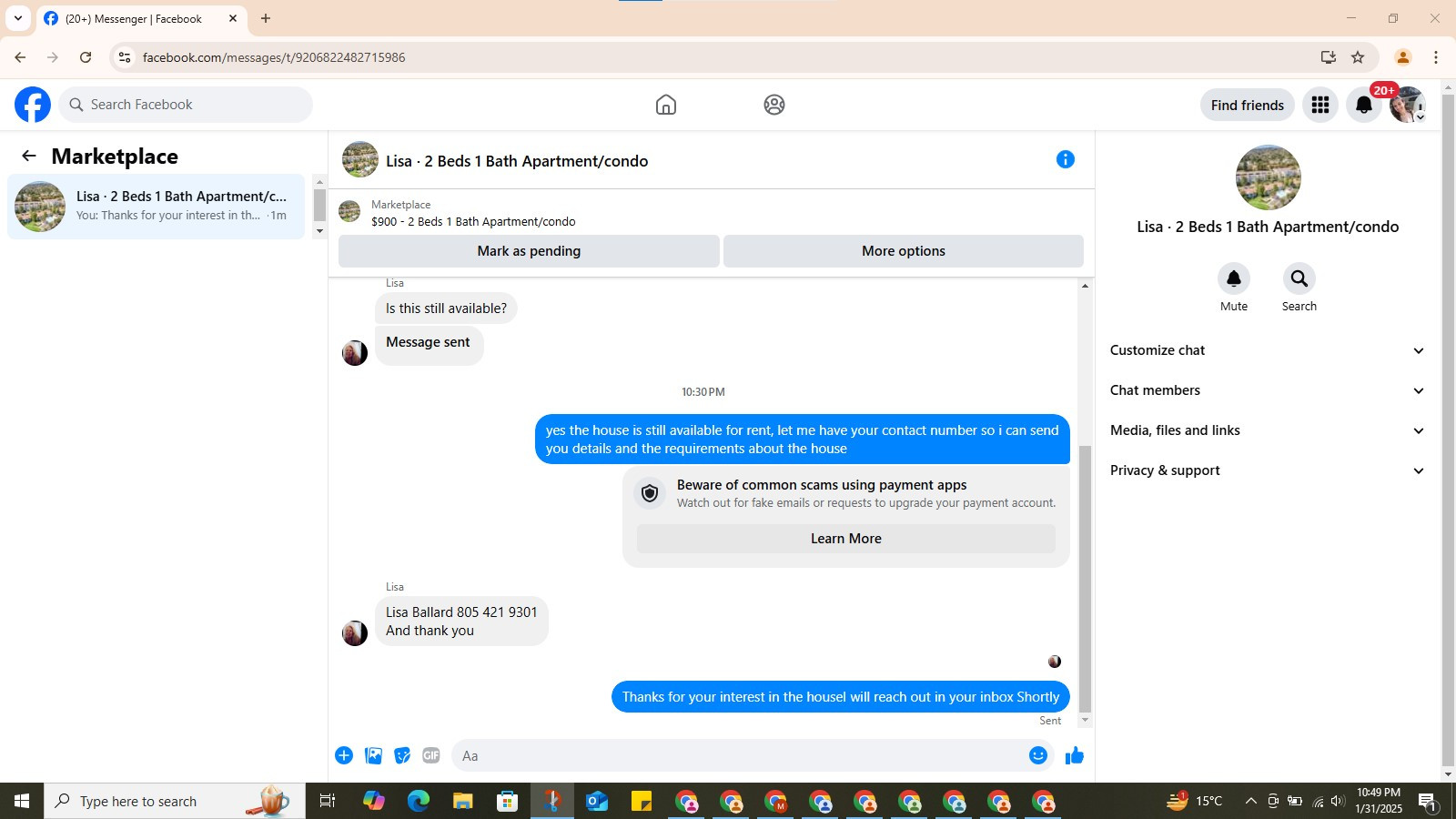Open the notifications bell with 20+ badge
This screenshot has height=819, width=1456.
click(1364, 105)
